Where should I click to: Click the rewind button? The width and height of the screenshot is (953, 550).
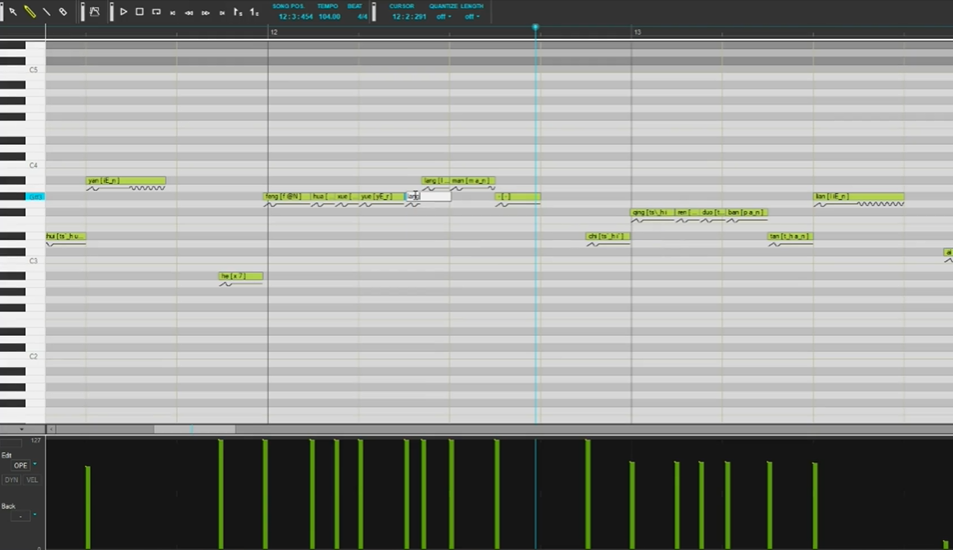[x=189, y=13]
